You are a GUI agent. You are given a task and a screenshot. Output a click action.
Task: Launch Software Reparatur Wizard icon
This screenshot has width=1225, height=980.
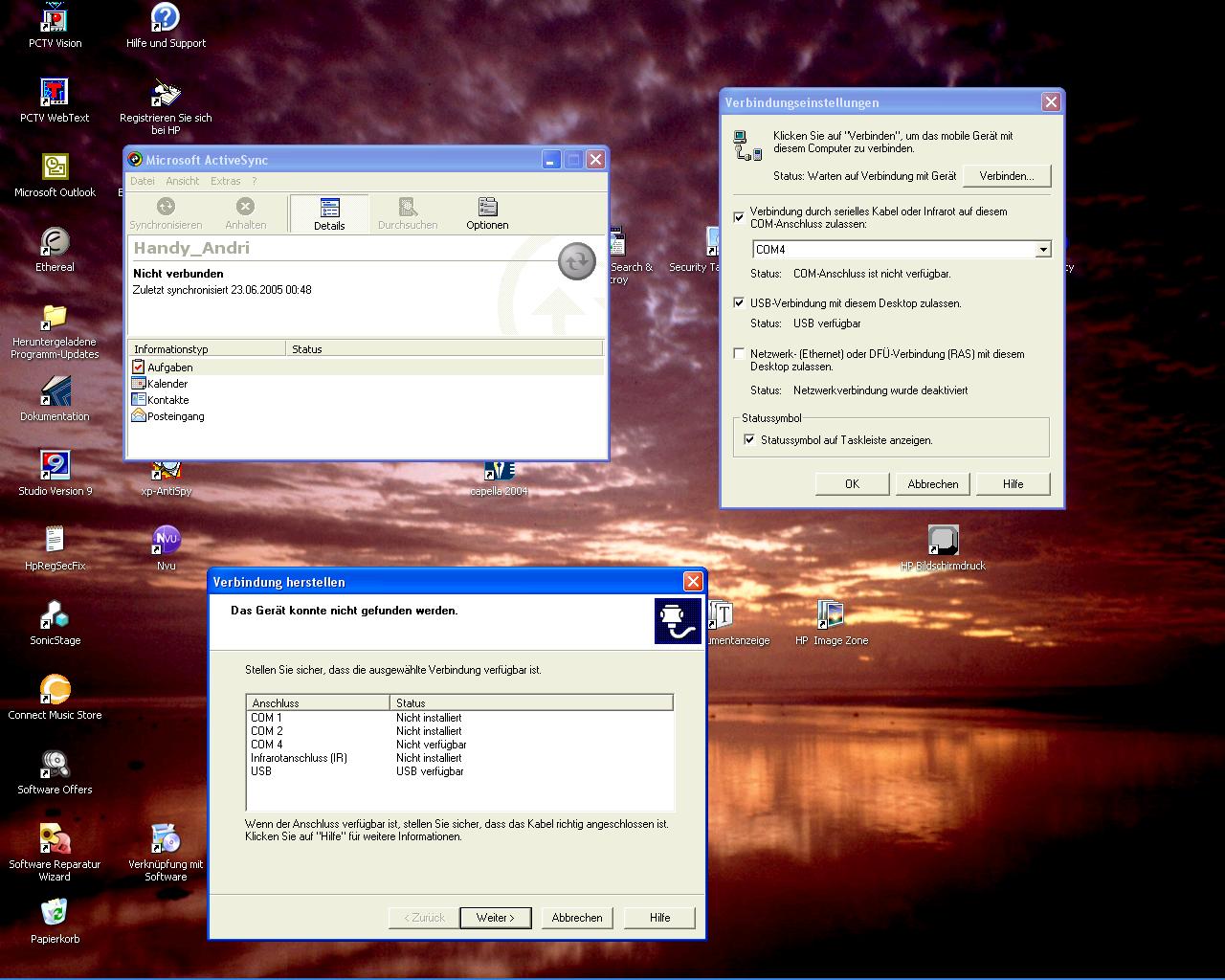(x=55, y=854)
